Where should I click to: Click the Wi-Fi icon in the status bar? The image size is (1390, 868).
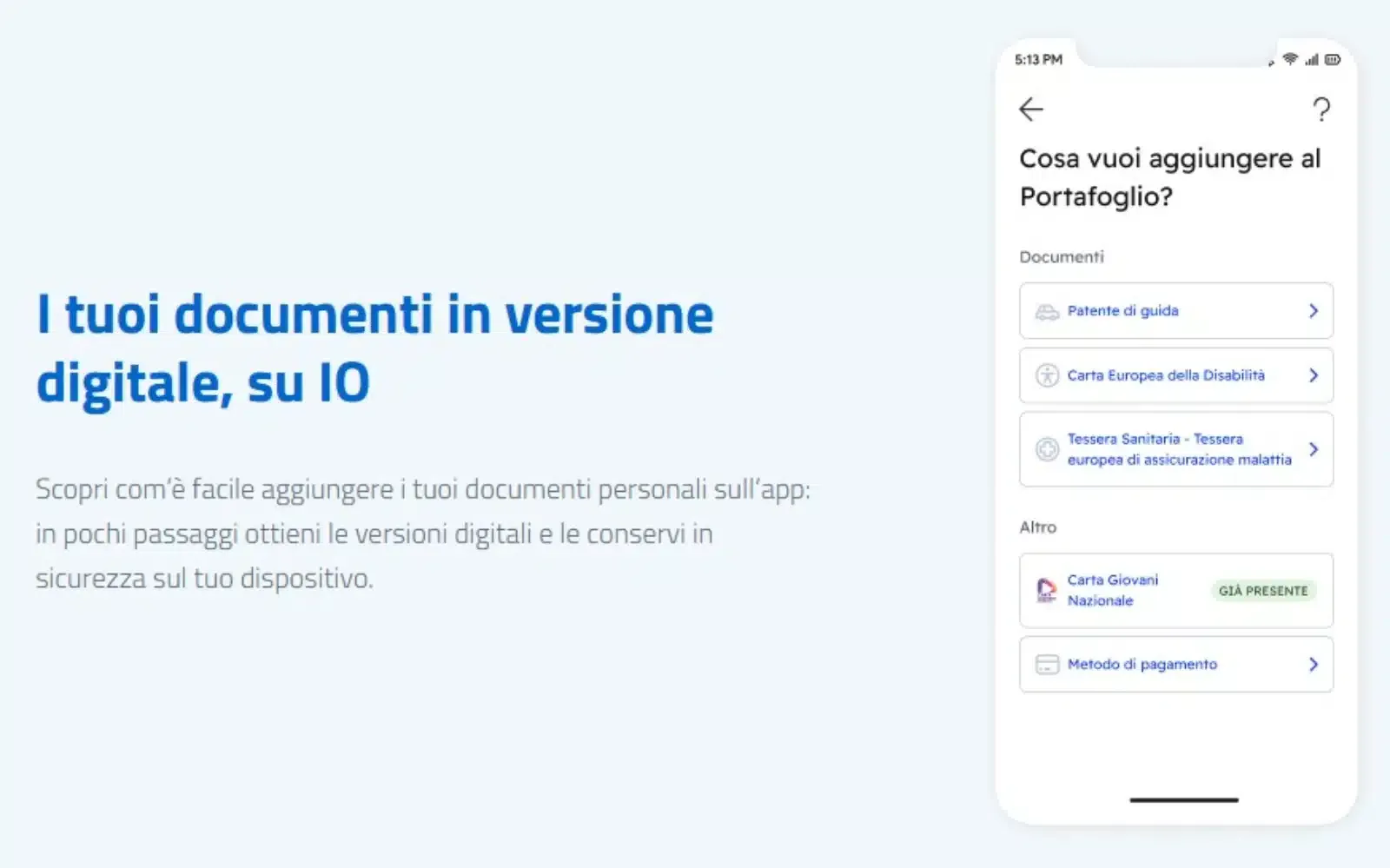coord(1292,59)
